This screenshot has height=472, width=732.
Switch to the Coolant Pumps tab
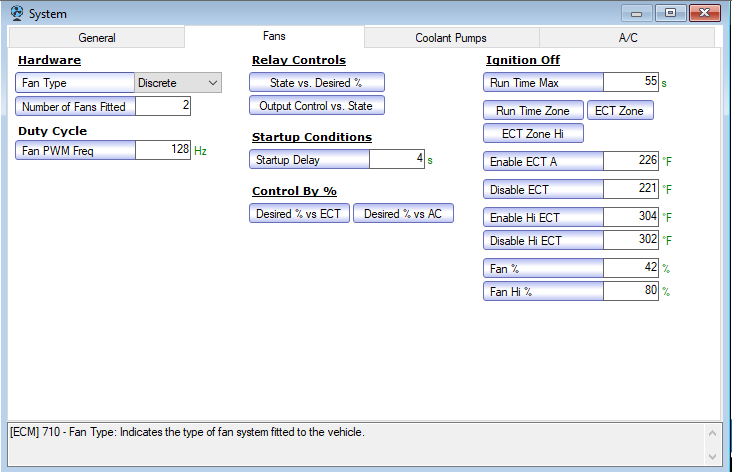point(451,37)
